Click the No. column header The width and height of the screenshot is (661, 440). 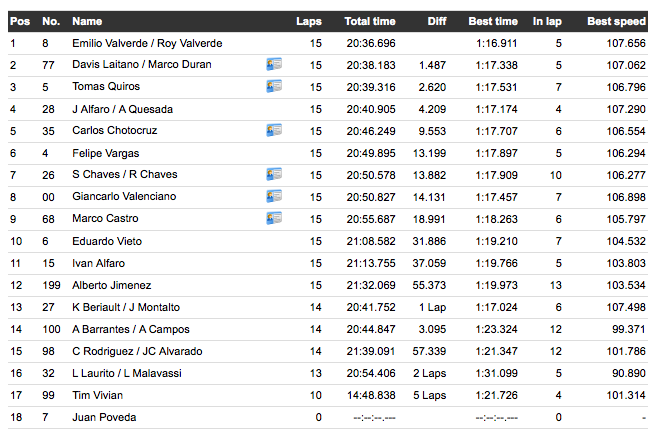(48, 21)
